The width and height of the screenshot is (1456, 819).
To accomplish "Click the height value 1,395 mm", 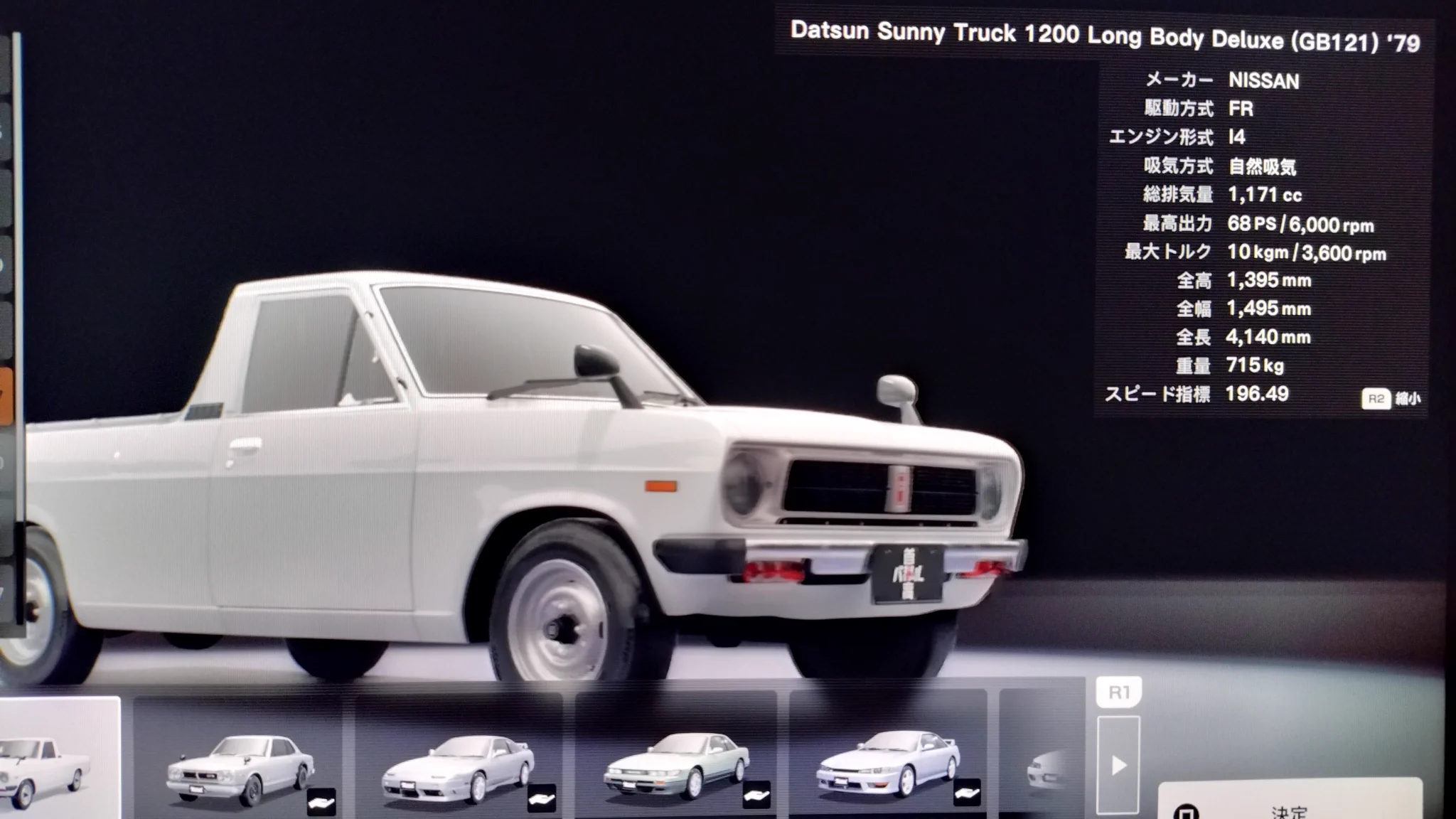I will click(1269, 280).
